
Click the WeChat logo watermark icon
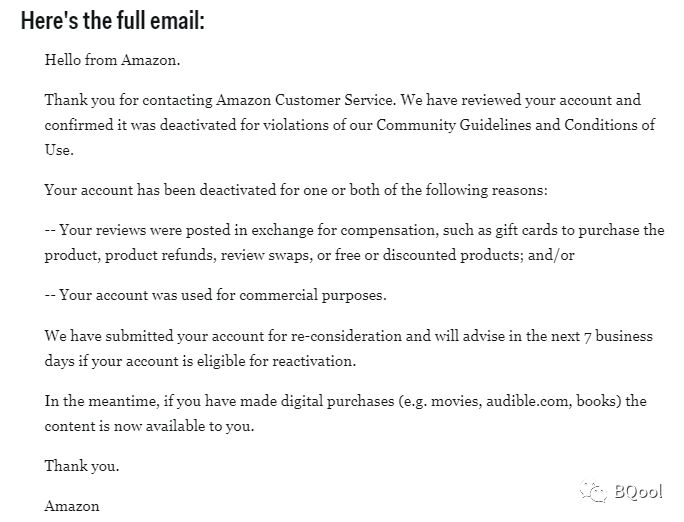click(595, 491)
